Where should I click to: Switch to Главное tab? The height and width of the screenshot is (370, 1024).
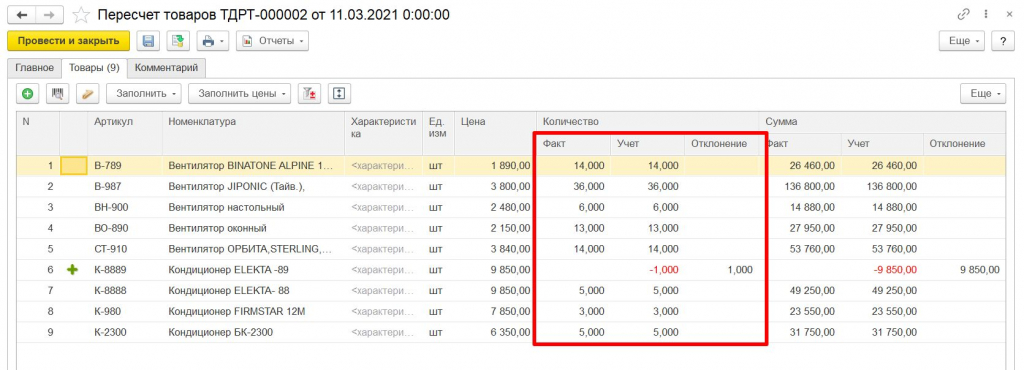(x=34, y=67)
